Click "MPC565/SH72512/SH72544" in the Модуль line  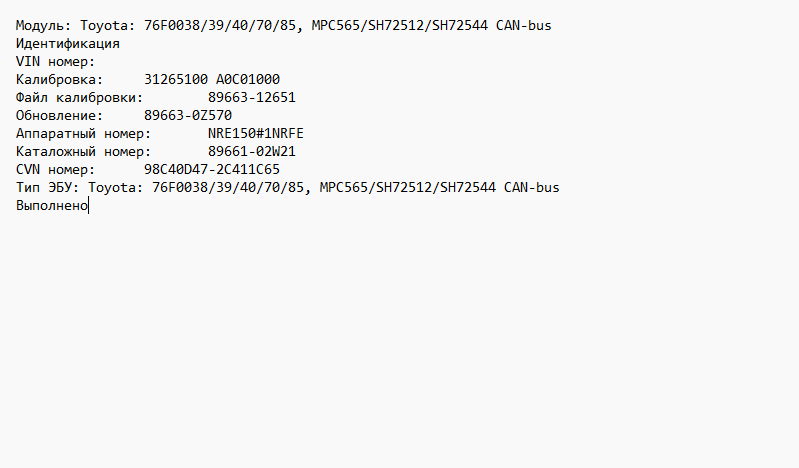(404, 25)
